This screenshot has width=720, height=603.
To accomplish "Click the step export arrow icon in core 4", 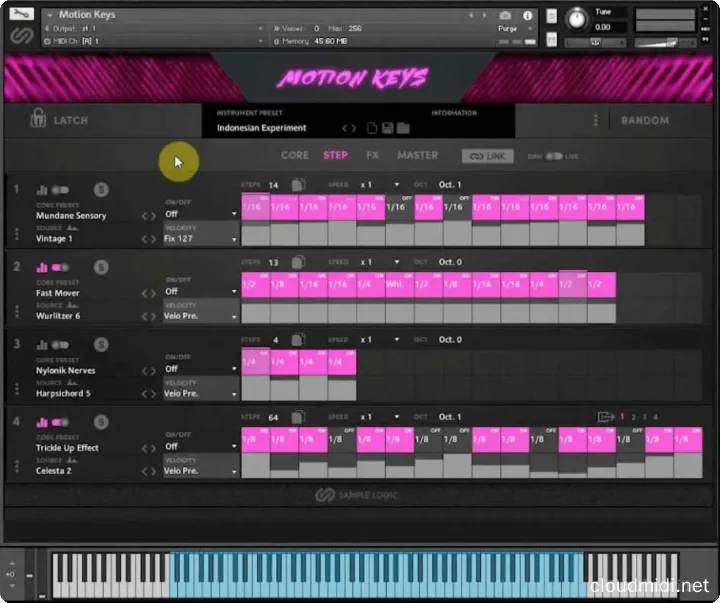I will (x=605, y=416).
